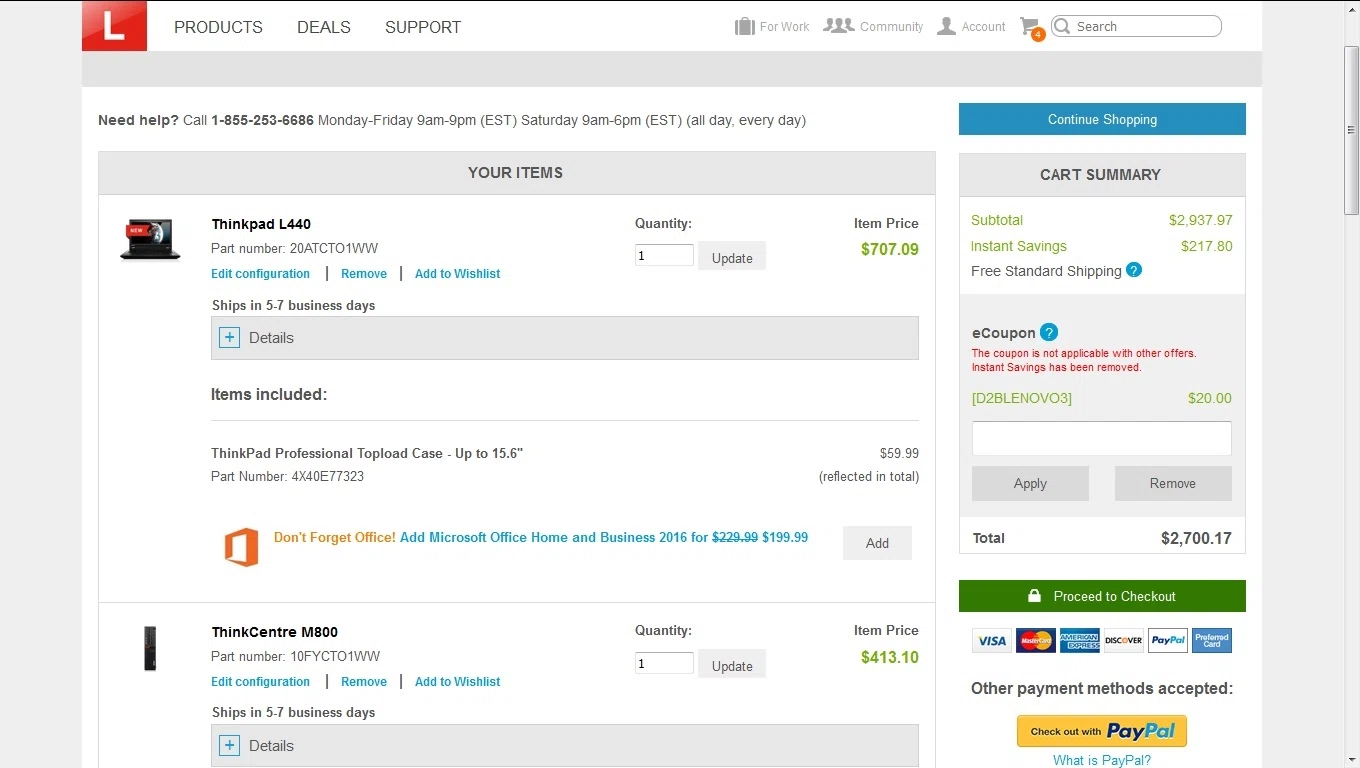
Task: Click the phone number 1-855-253-6686
Action: tap(262, 120)
